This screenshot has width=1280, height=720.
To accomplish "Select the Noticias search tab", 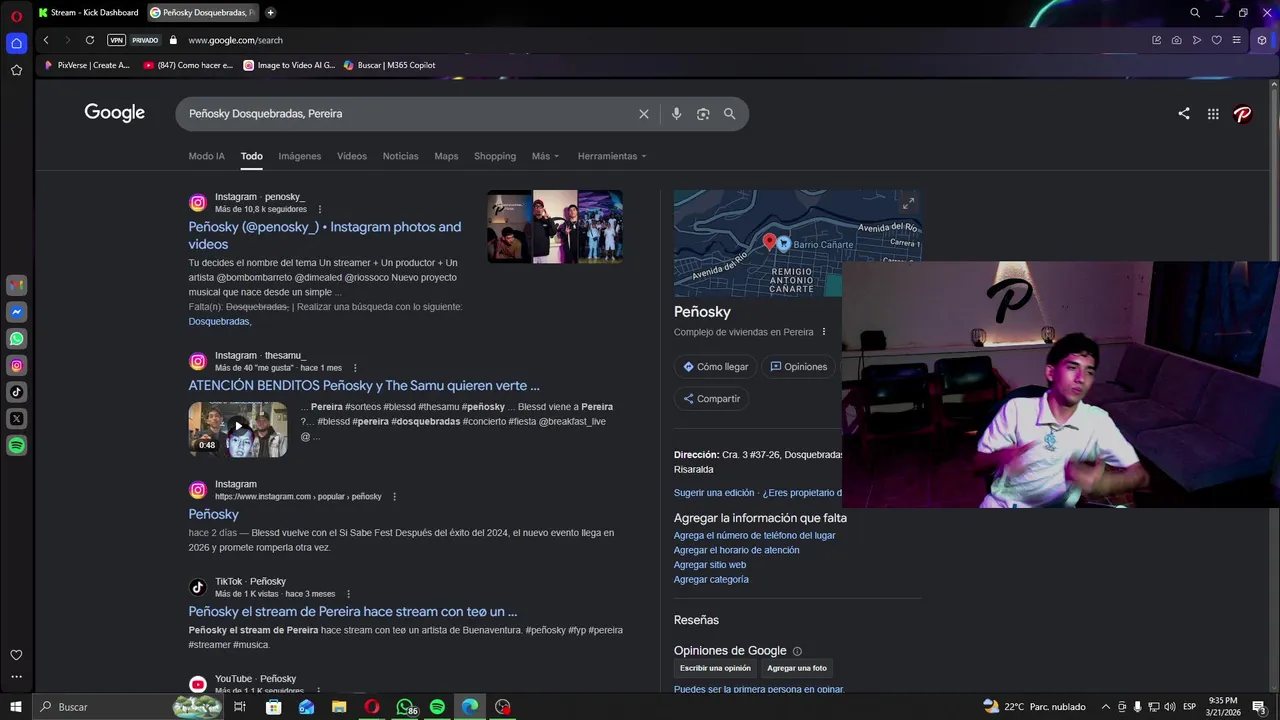I will tap(401, 156).
